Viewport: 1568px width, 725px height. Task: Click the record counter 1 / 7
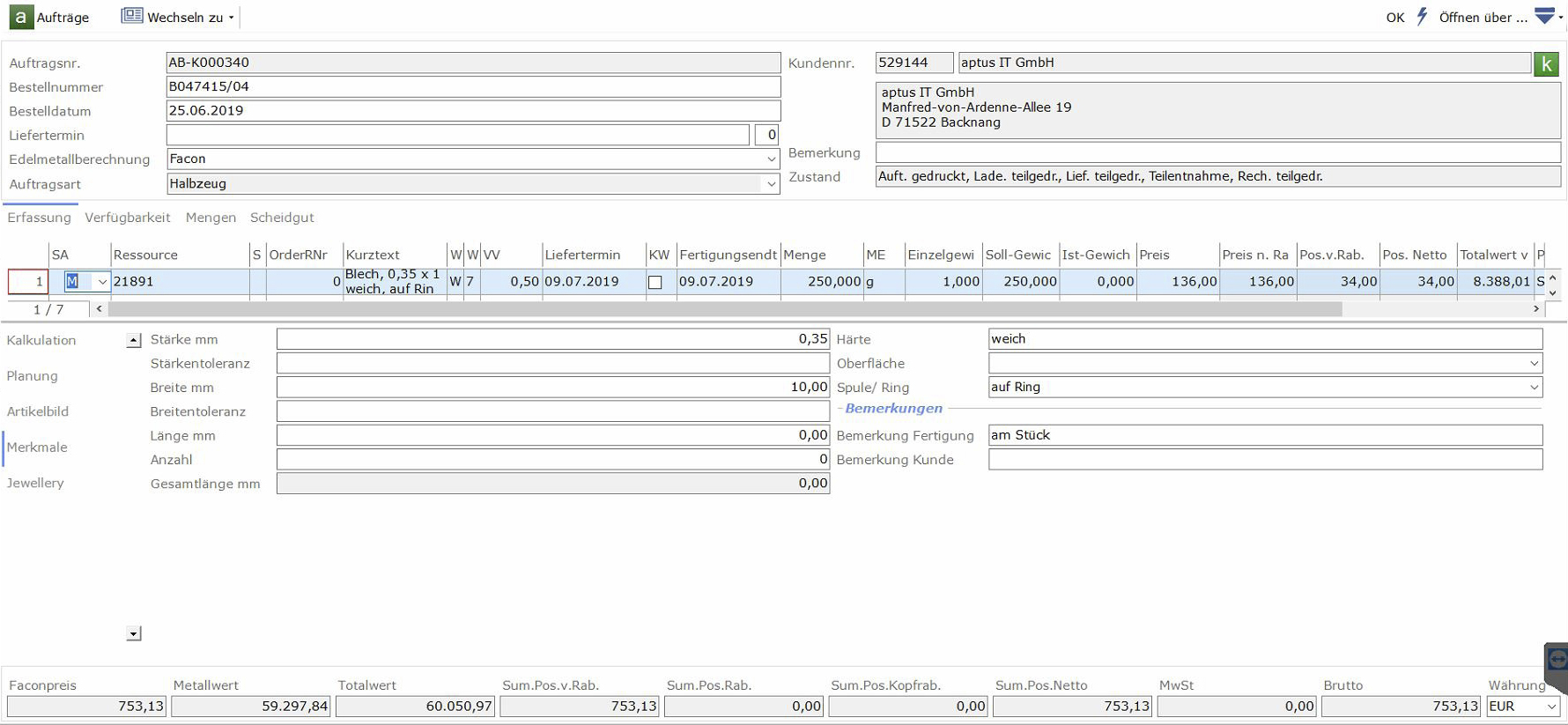tap(48, 310)
